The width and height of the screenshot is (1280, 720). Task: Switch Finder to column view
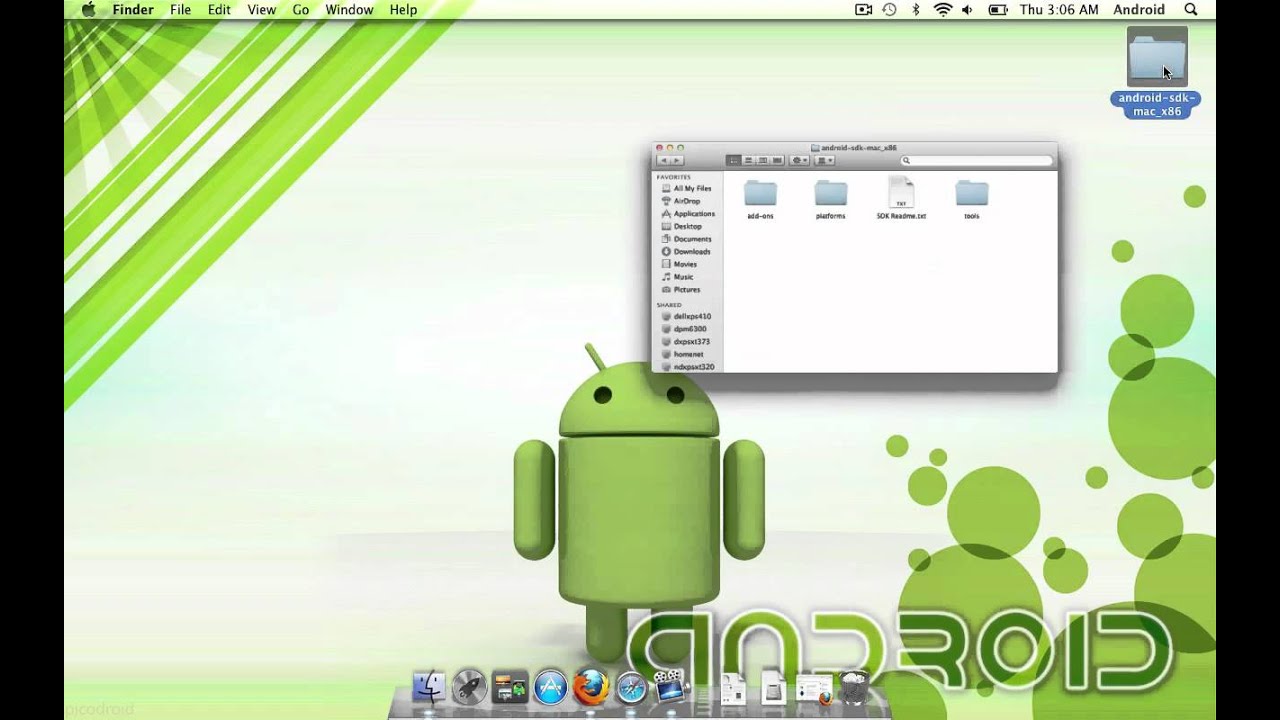coord(762,160)
